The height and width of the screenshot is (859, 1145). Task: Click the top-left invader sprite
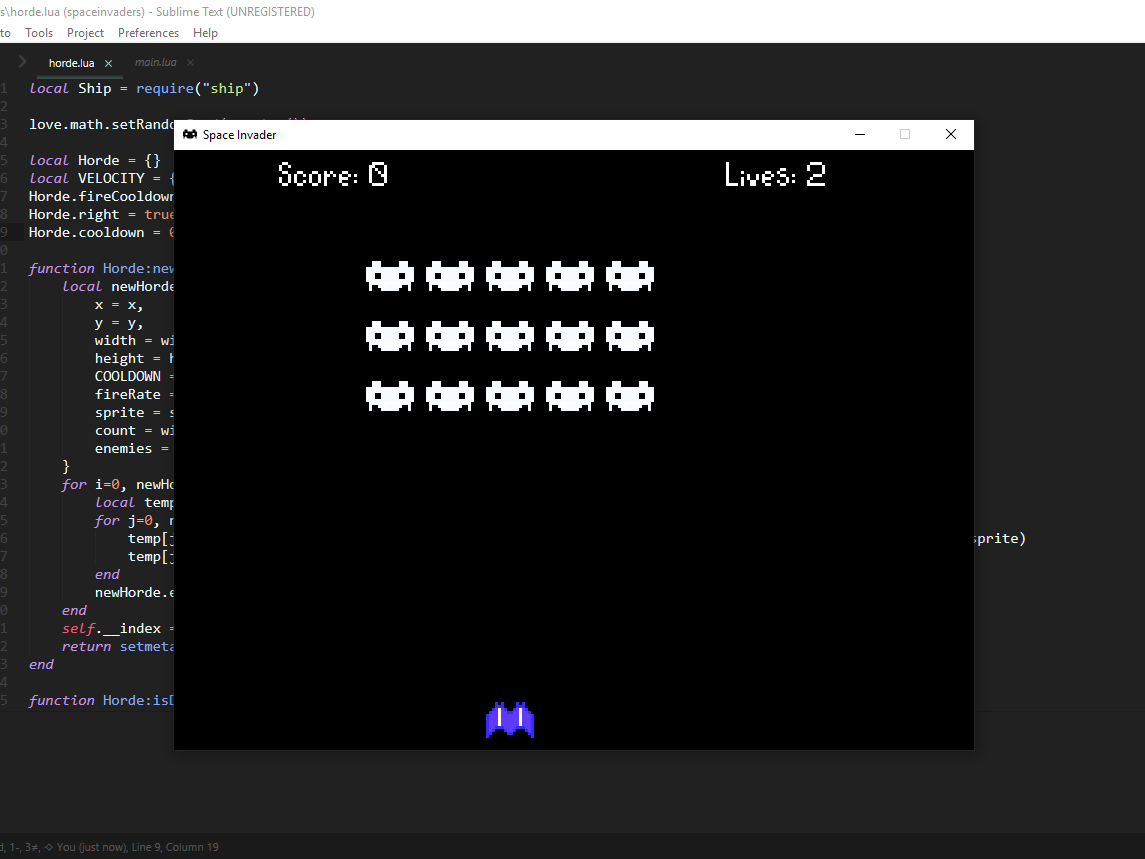(x=390, y=276)
